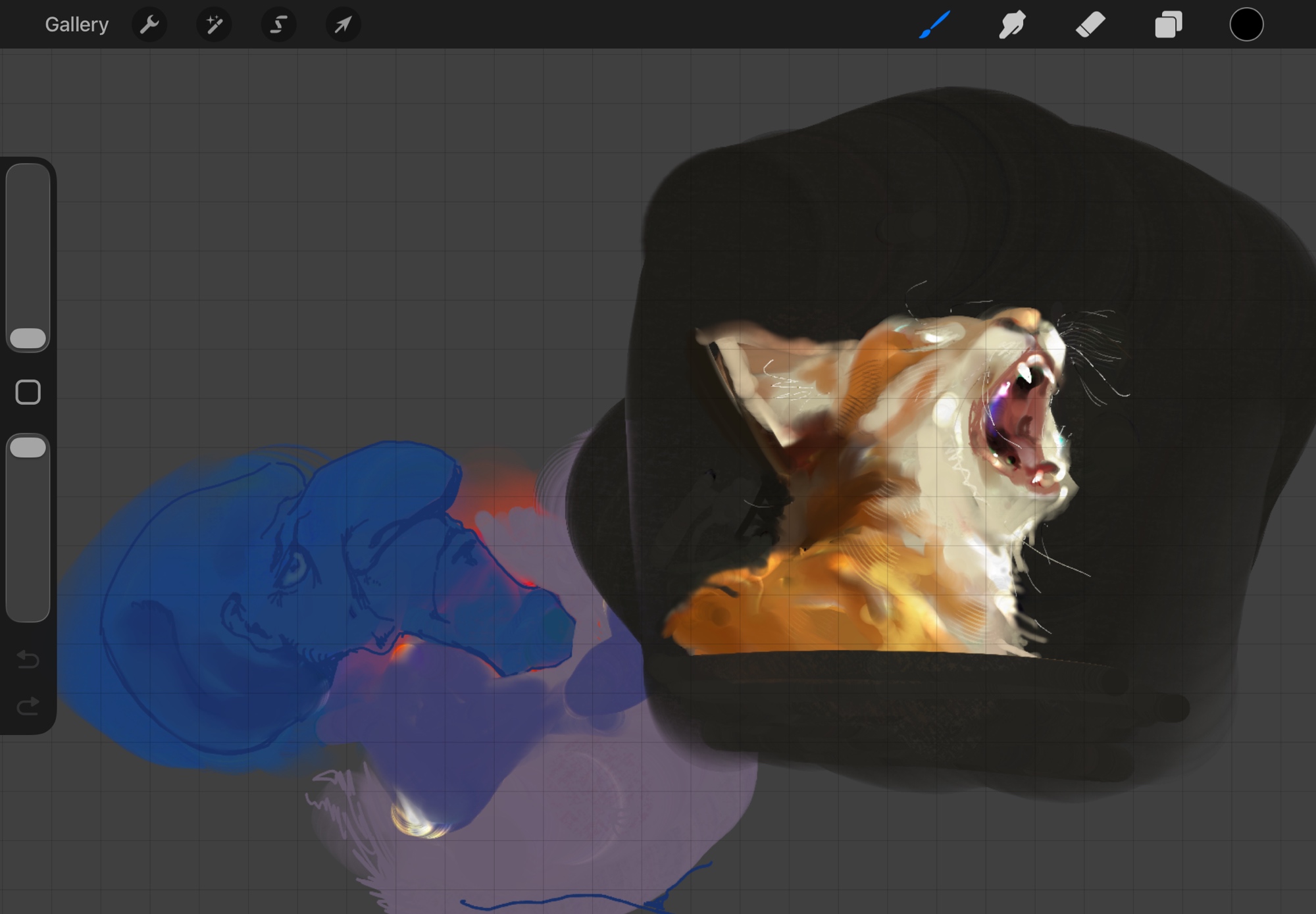Click the brush size slider handle

pos(28,338)
